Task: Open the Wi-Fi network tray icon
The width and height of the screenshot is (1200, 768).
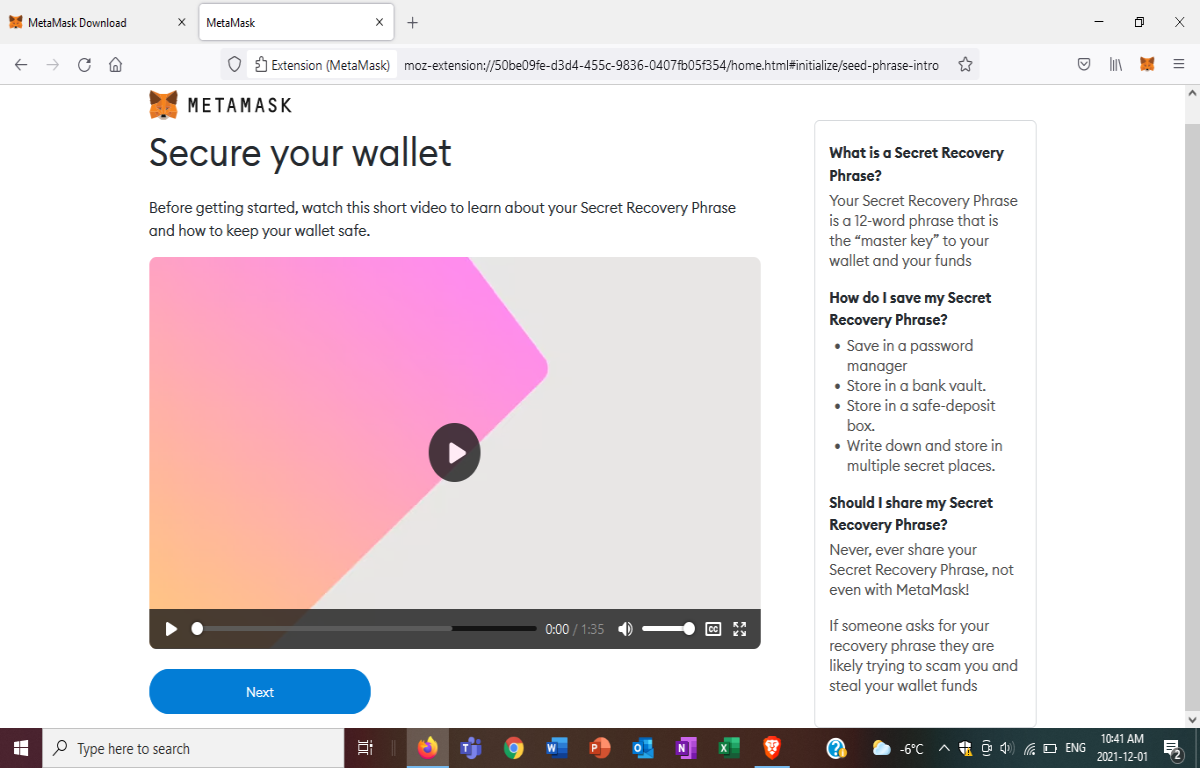Action: pyautogui.click(x=1028, y=748)
